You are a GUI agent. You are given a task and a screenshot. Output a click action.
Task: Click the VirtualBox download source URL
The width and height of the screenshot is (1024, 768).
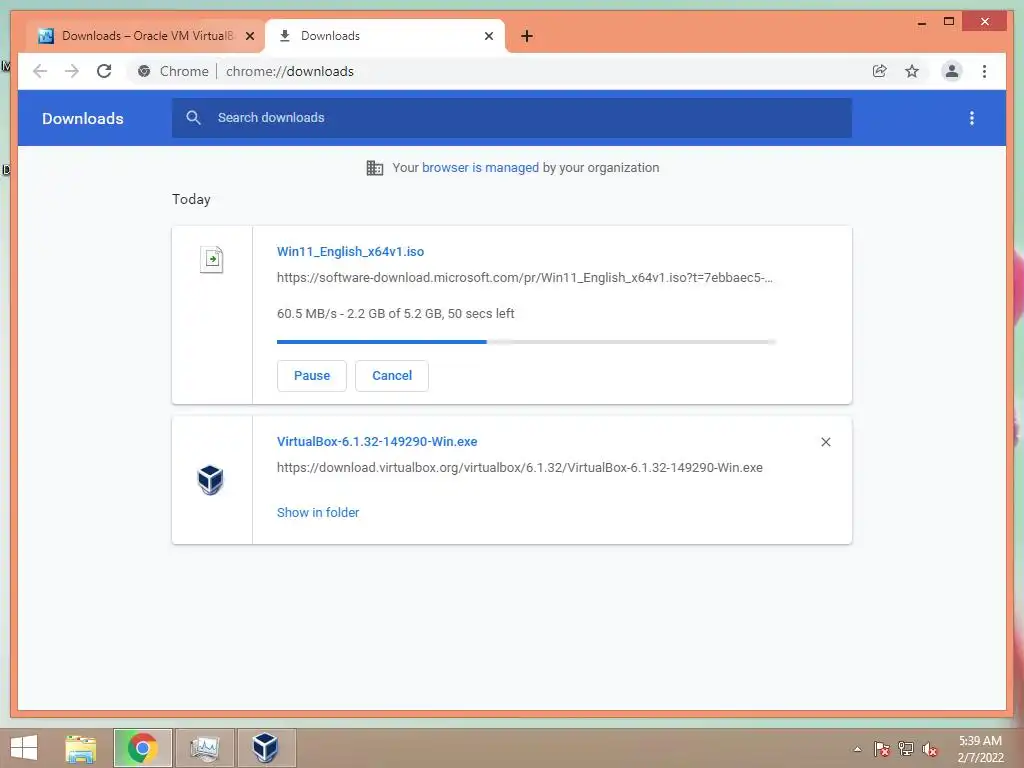[x=519, y=468]
